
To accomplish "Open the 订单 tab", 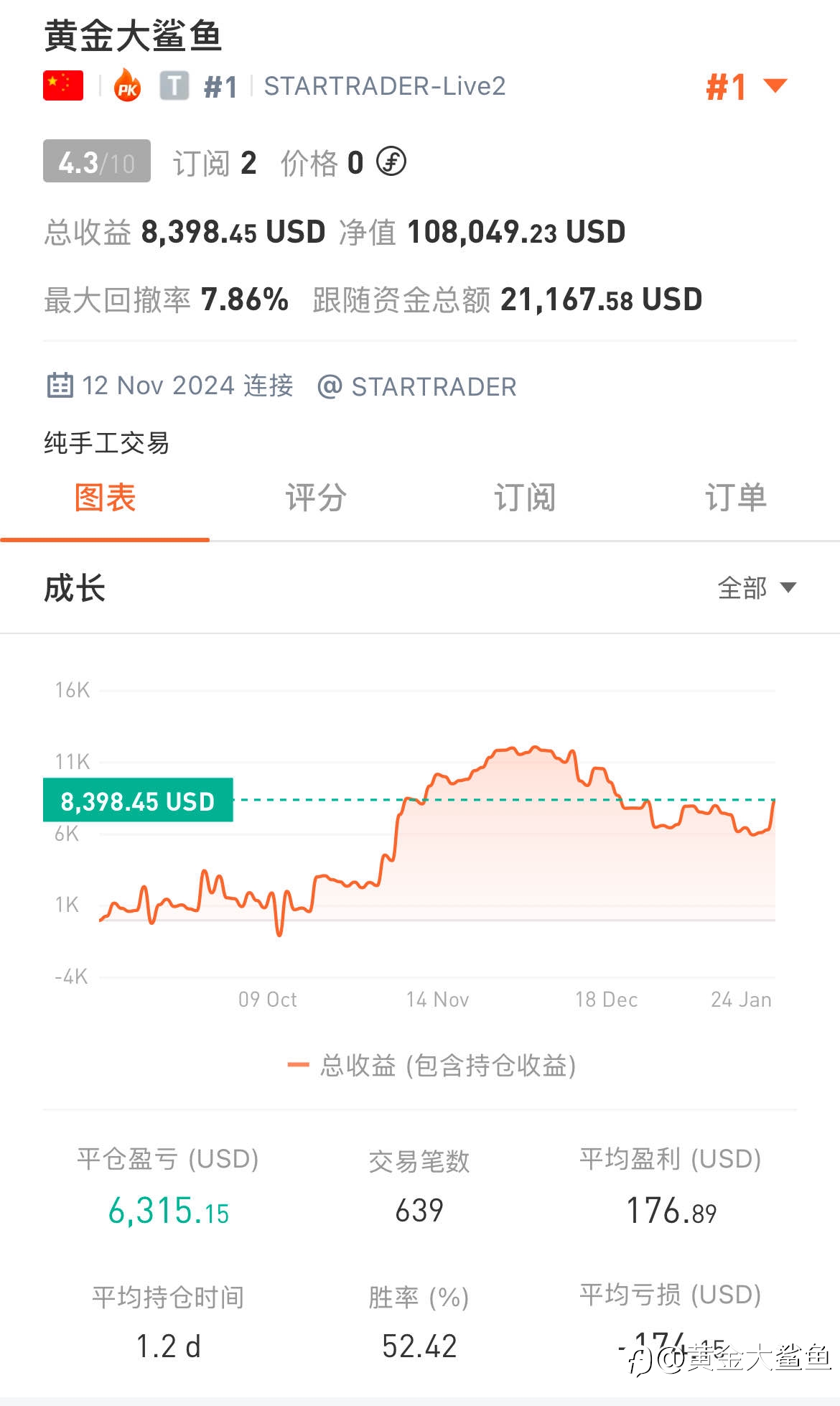I will (735, 498).
